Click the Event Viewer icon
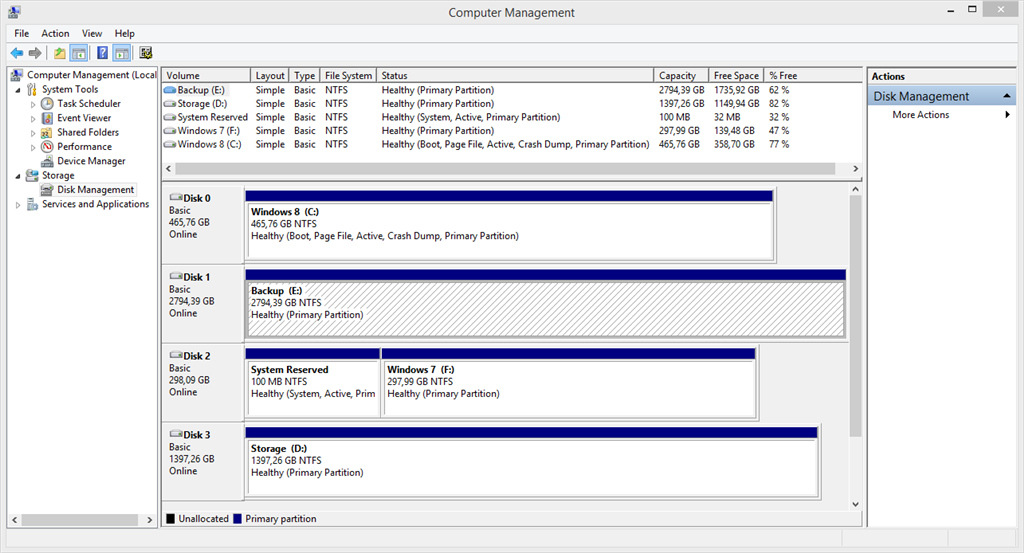This screenshot has width=1024, height=553. click(47, 118)
